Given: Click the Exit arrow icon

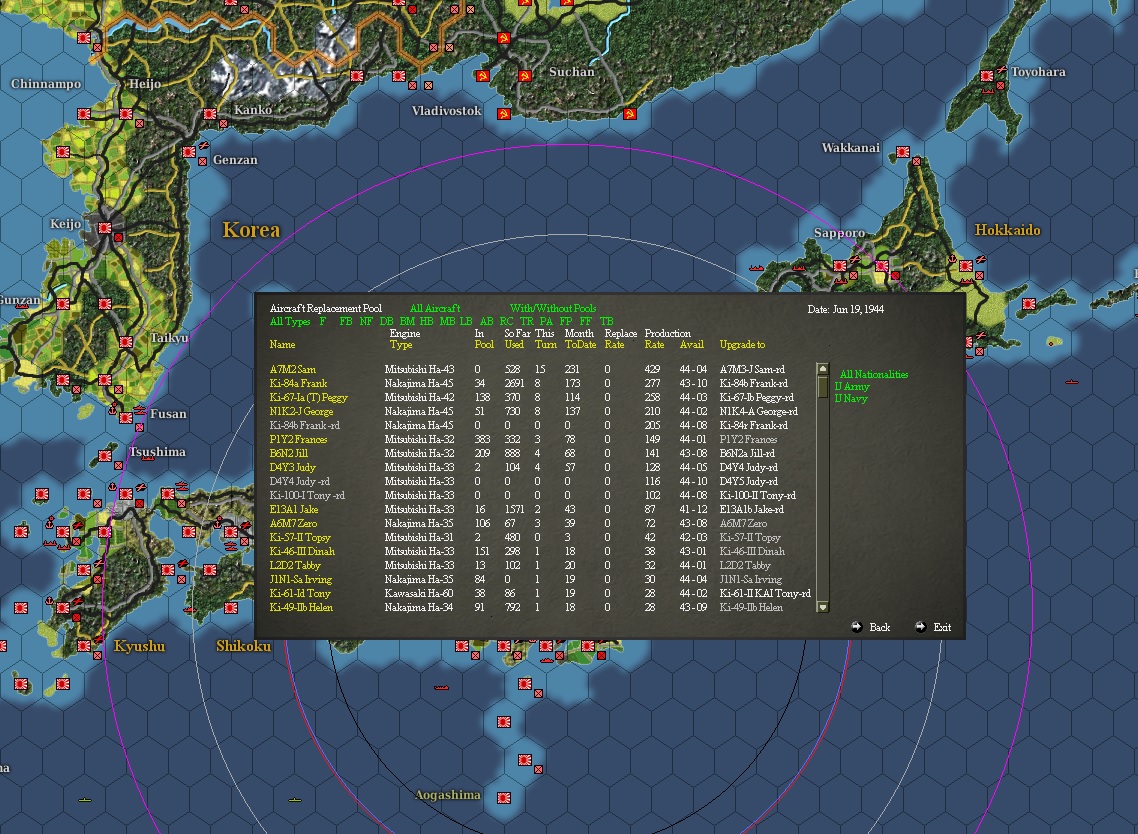Looking at the screenshot, I should (x=920, y=626).
